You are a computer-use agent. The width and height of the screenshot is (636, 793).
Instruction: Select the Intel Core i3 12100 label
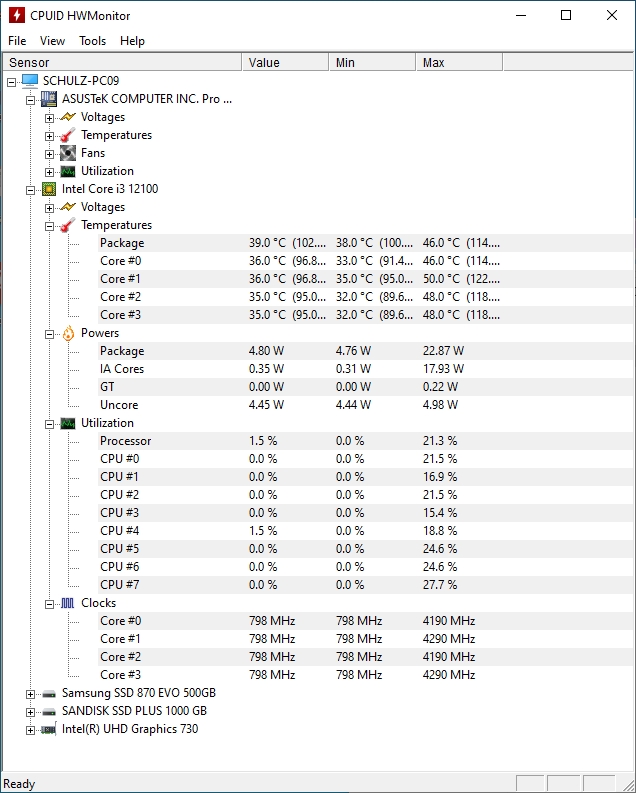click(110, 189)
